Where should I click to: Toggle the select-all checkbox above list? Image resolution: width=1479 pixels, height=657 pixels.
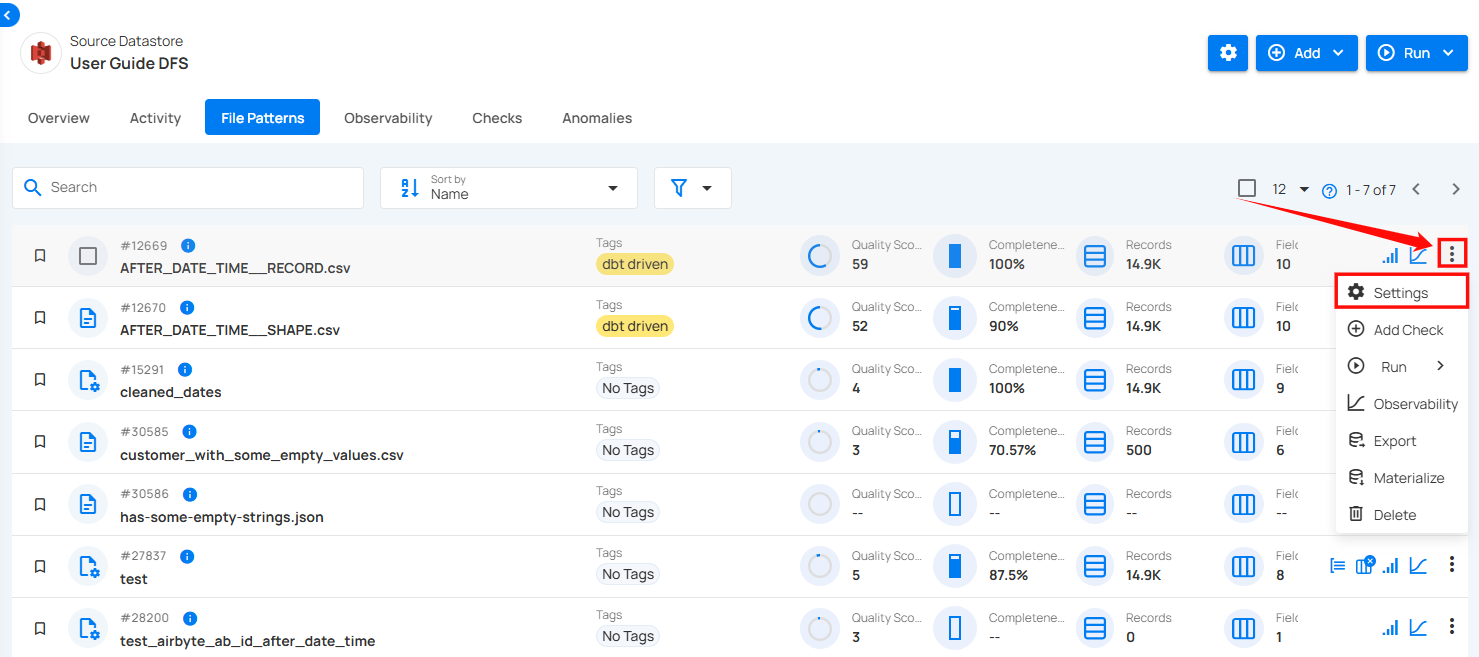1246,188
